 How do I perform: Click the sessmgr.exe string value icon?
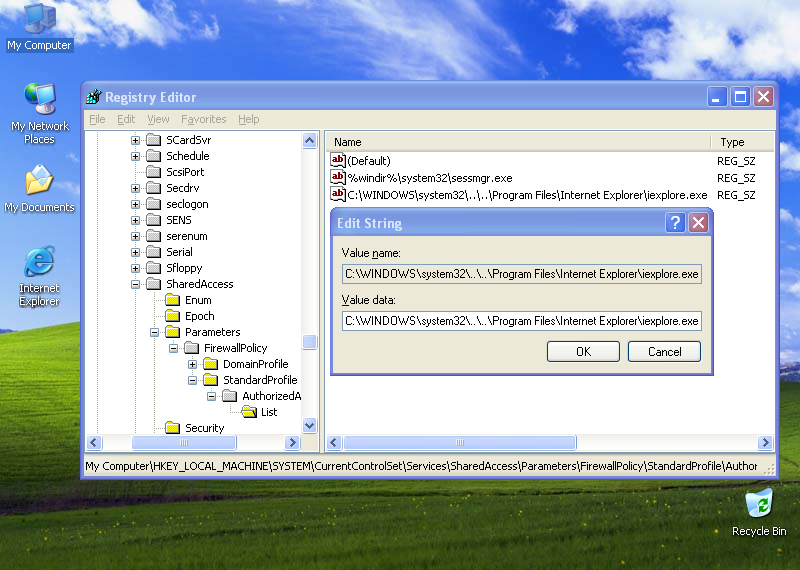click(338, 178)
